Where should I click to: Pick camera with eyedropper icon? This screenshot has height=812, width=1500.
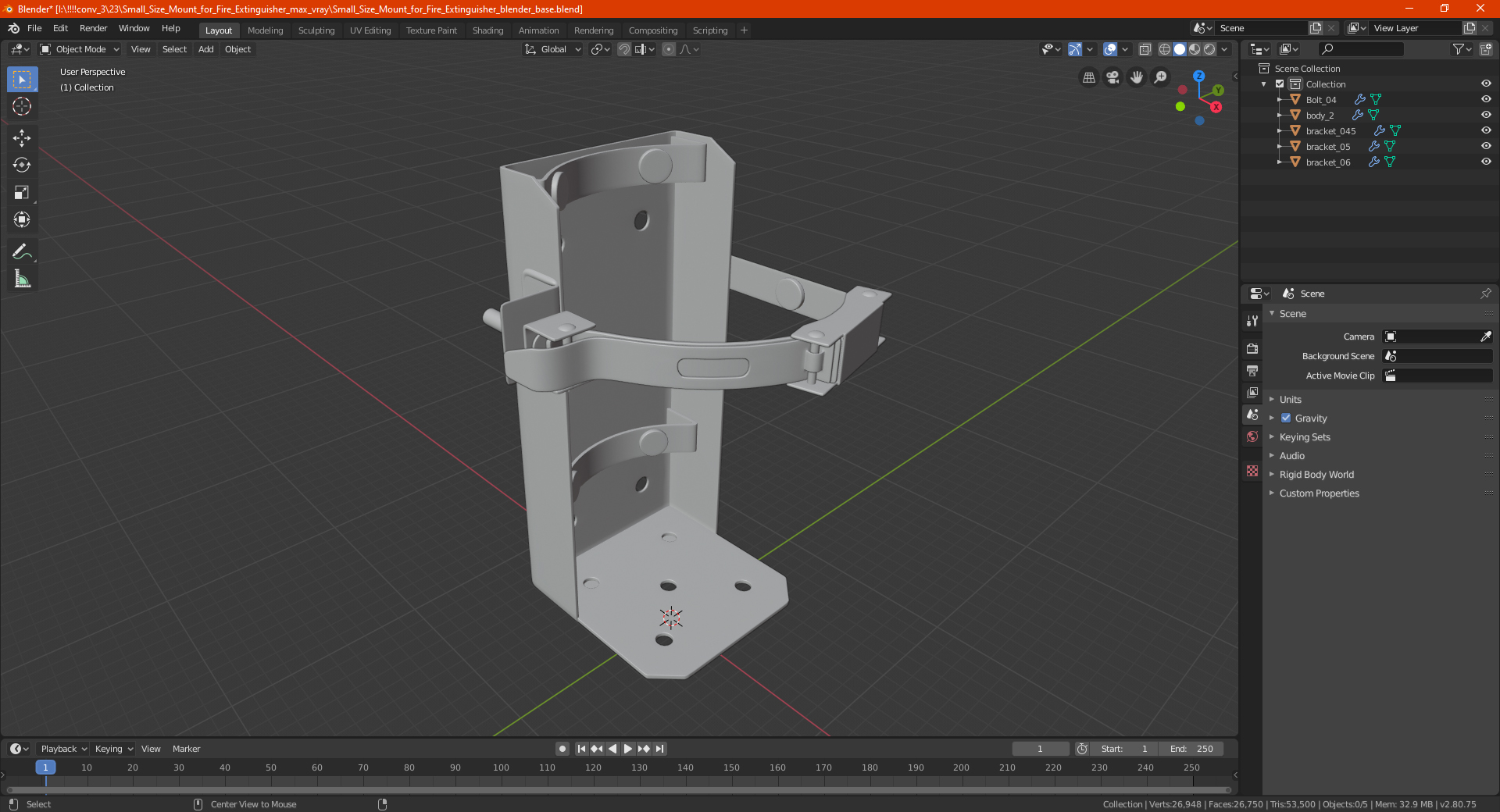(x=1485, y=337)
